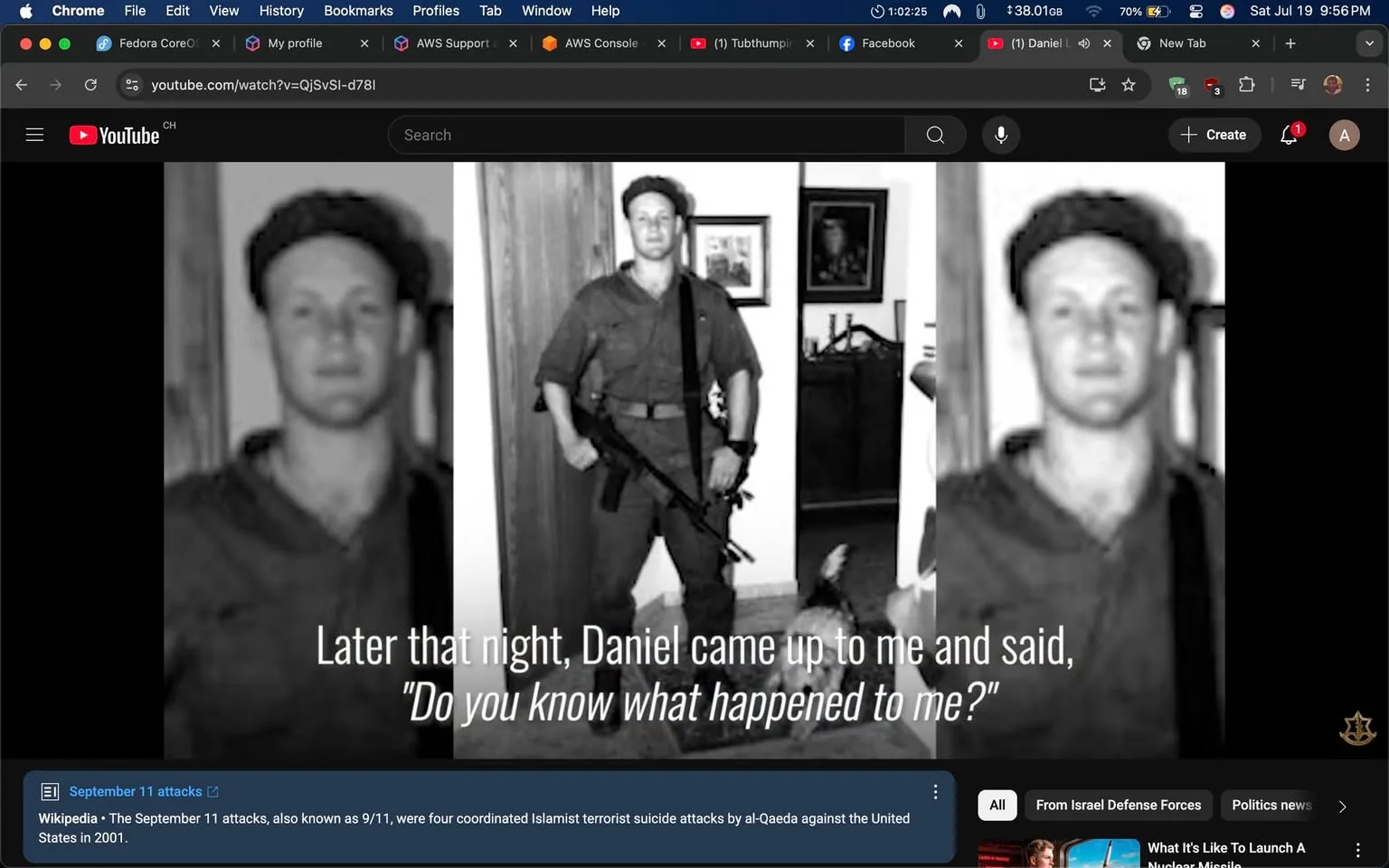
Task: Switch to the Fedora CoreOS tab
Action: 159,43
